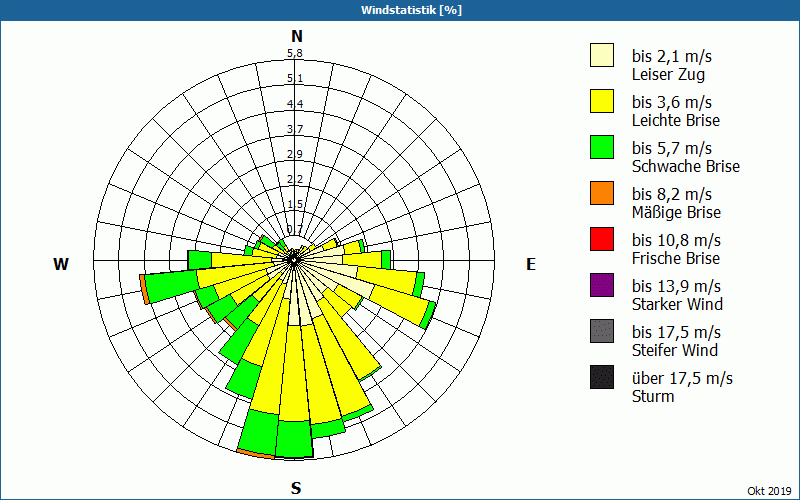Click the center hub of the wind rose

coord(294,260)
